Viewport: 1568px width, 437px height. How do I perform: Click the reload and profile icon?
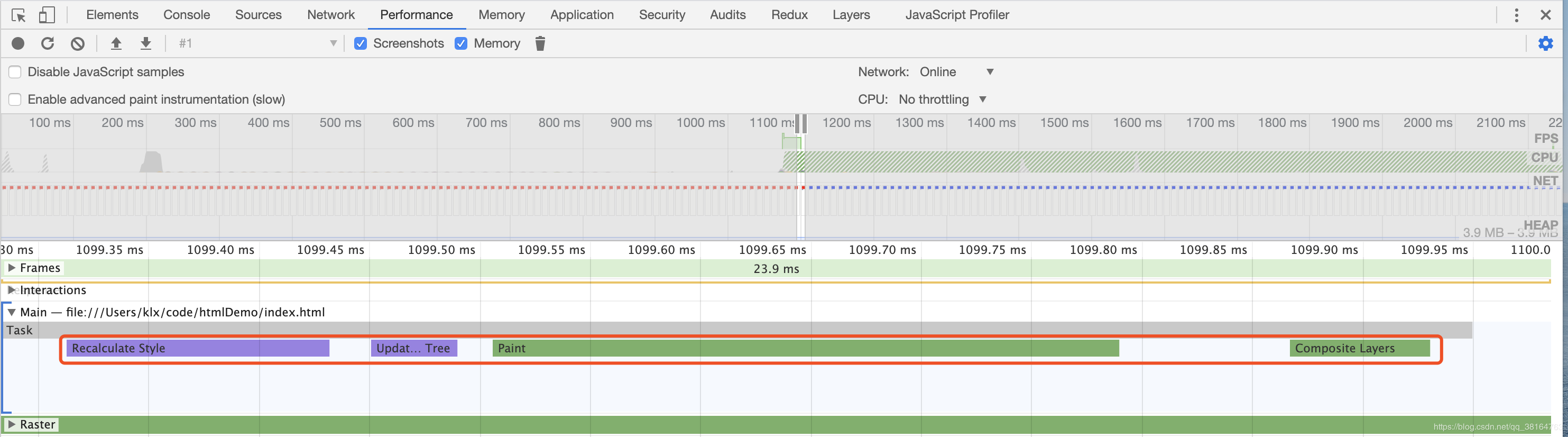tap(48, 43)
